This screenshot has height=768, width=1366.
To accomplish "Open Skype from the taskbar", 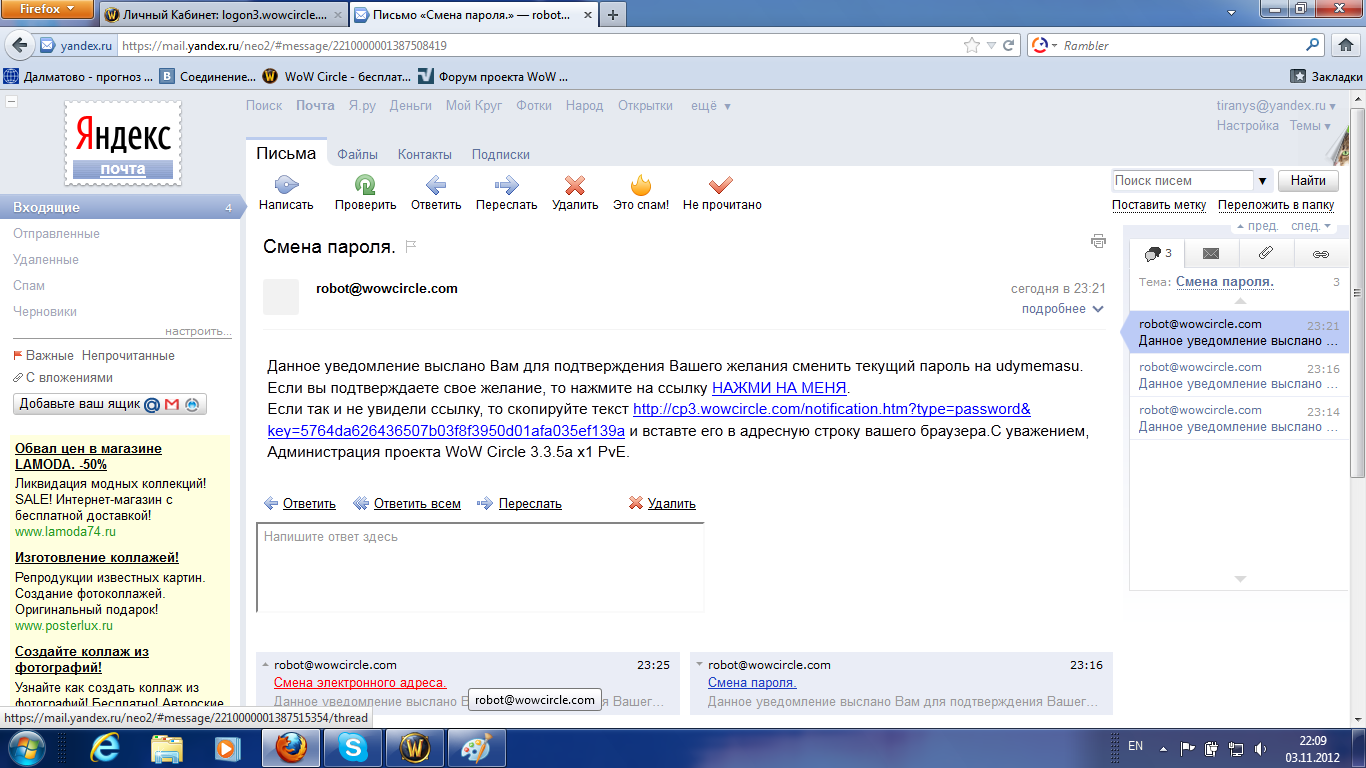I will [352, 747].
